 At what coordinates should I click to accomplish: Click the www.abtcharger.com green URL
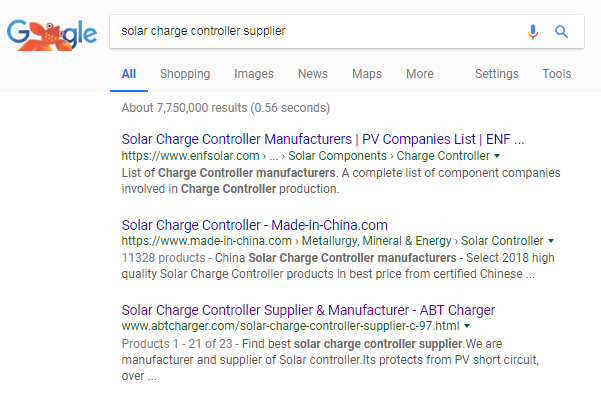pyautogui.click(x=291, y=326)
